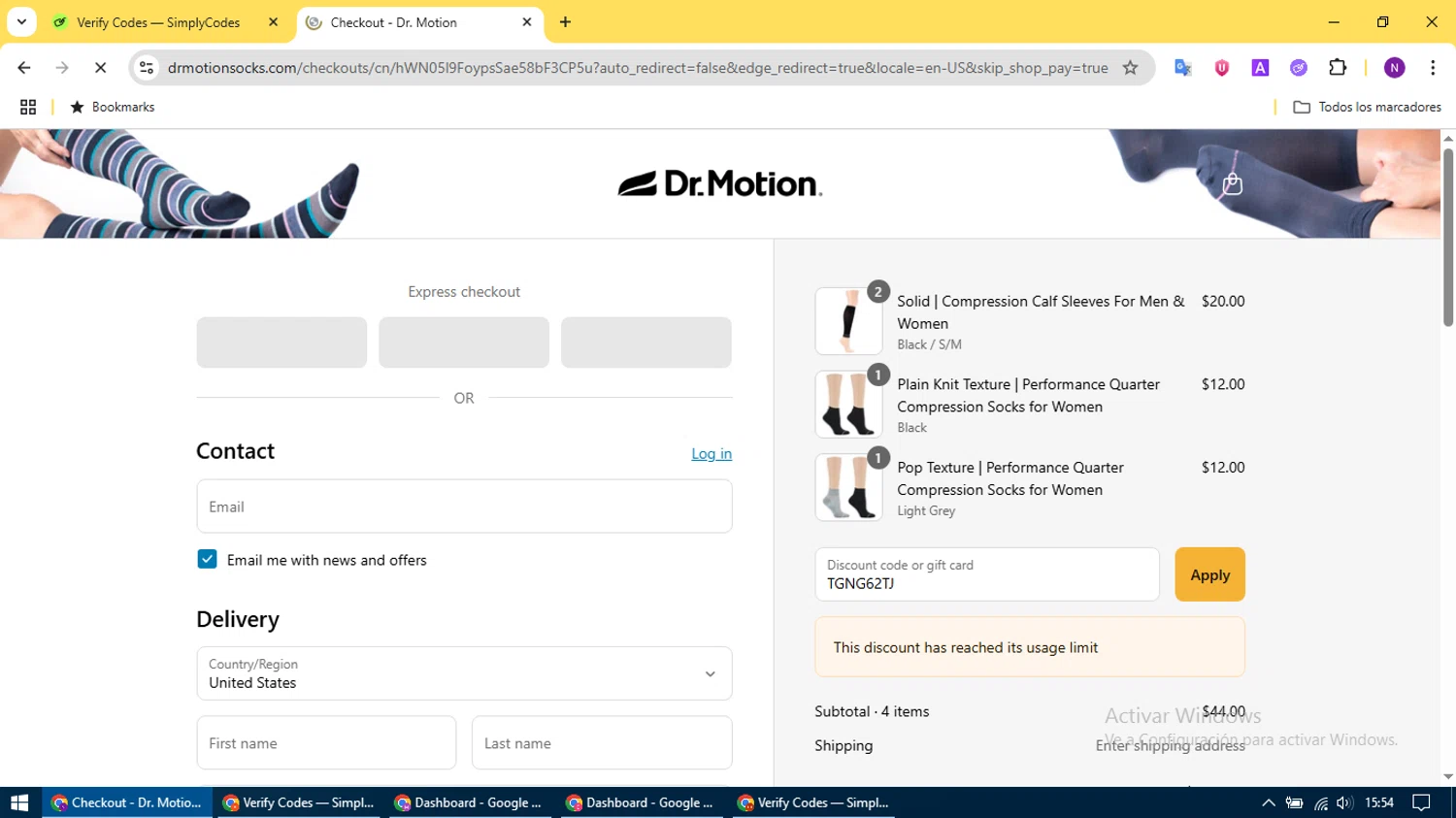Click third express checkout button
Viewport: 1456px width, 818px height.
(x=646, y=343)
